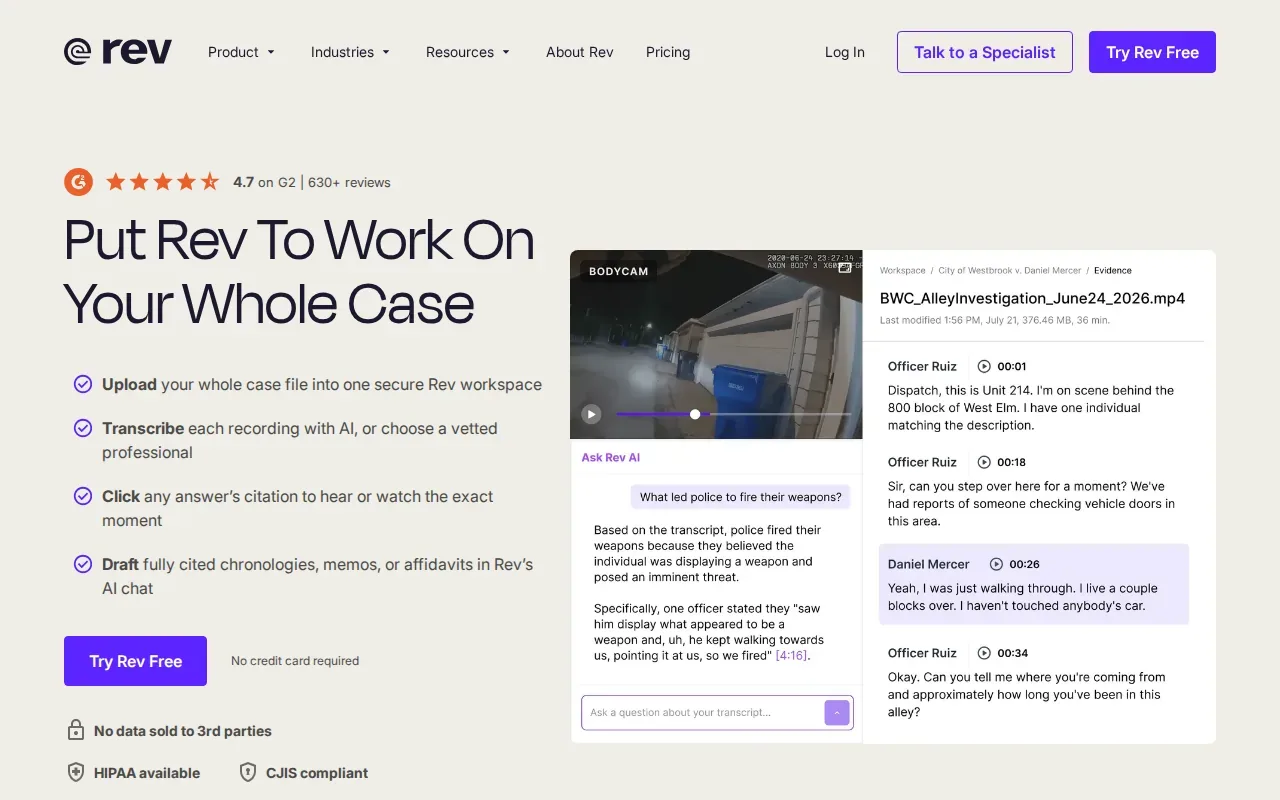1280x800 pixels.
Task: Click the five-star rating icons
Action: click(x=162, y=182)
